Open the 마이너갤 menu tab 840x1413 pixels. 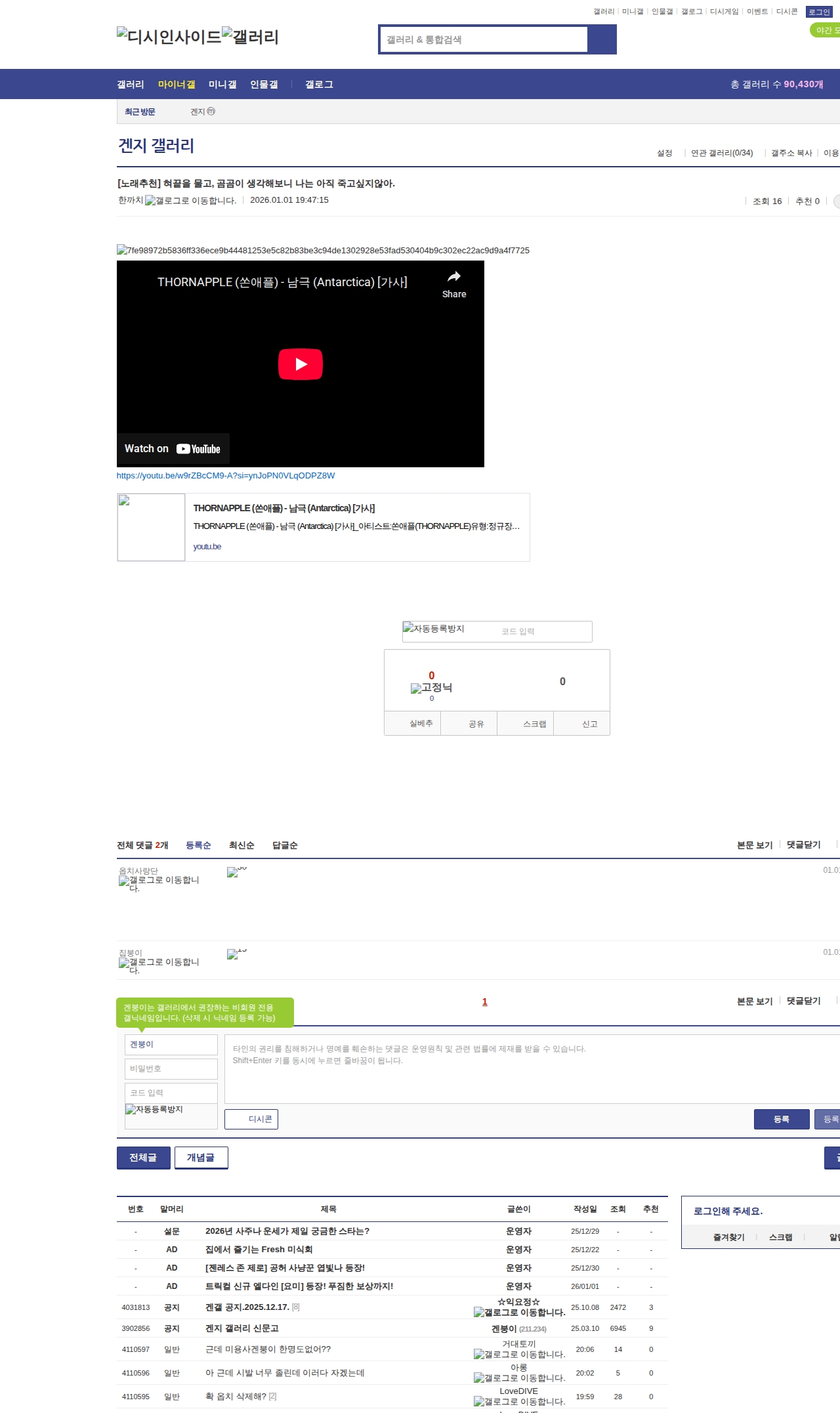click(177, 84)
